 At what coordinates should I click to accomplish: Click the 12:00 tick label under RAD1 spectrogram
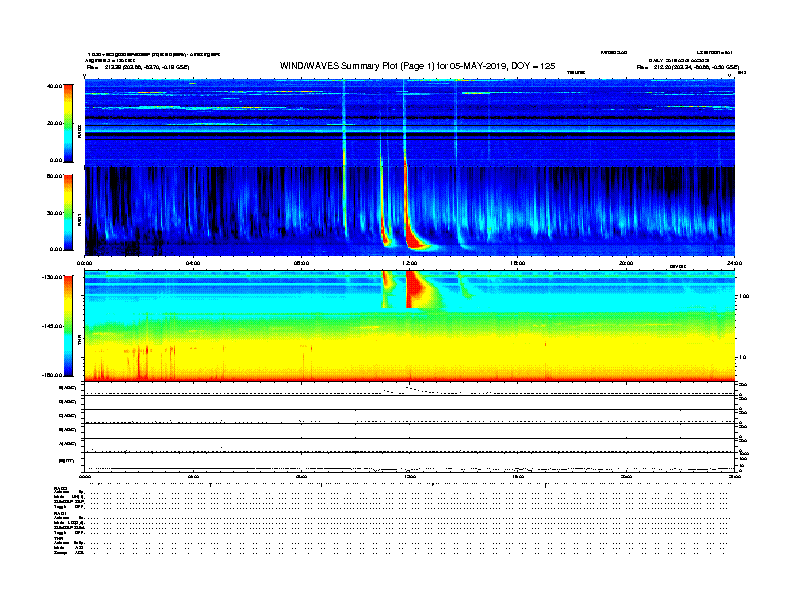410,263
